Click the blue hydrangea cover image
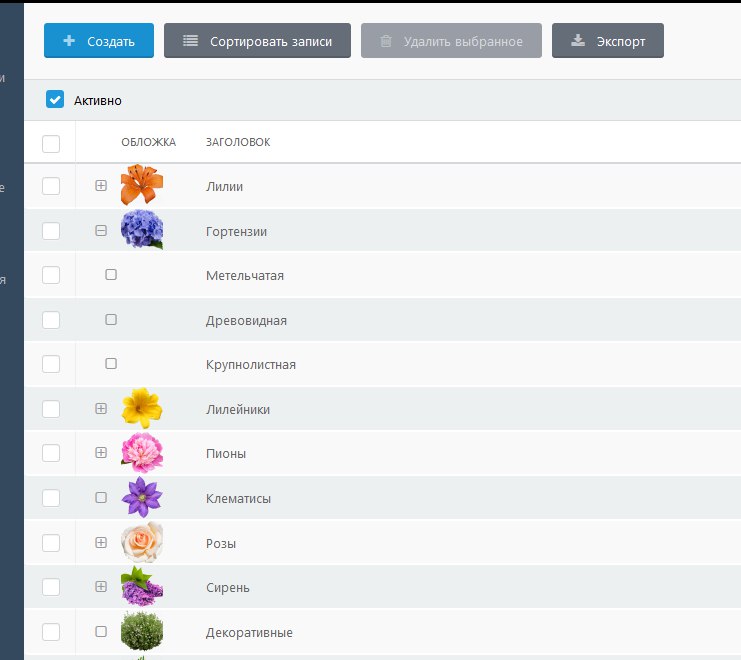The width and height of the screenshot is (741, 660). pyautogui.click(x=142, y=230)
